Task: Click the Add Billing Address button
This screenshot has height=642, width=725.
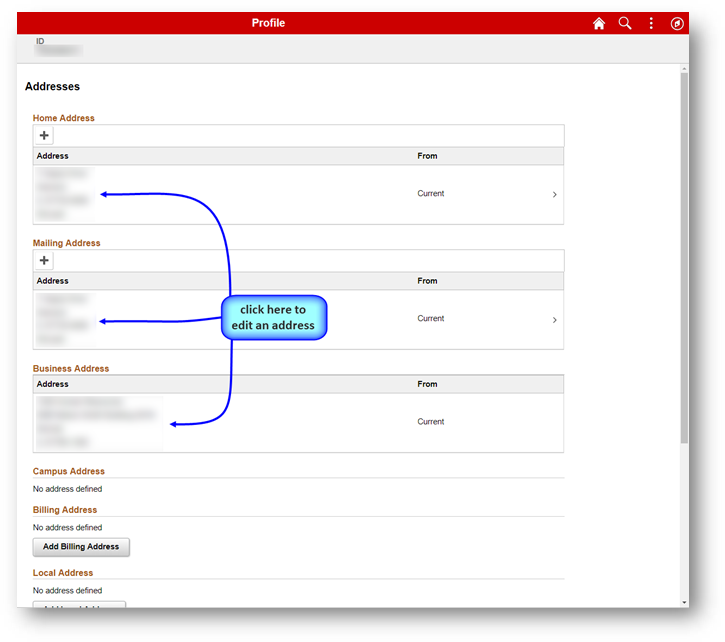Action: [x=81, y=547]
